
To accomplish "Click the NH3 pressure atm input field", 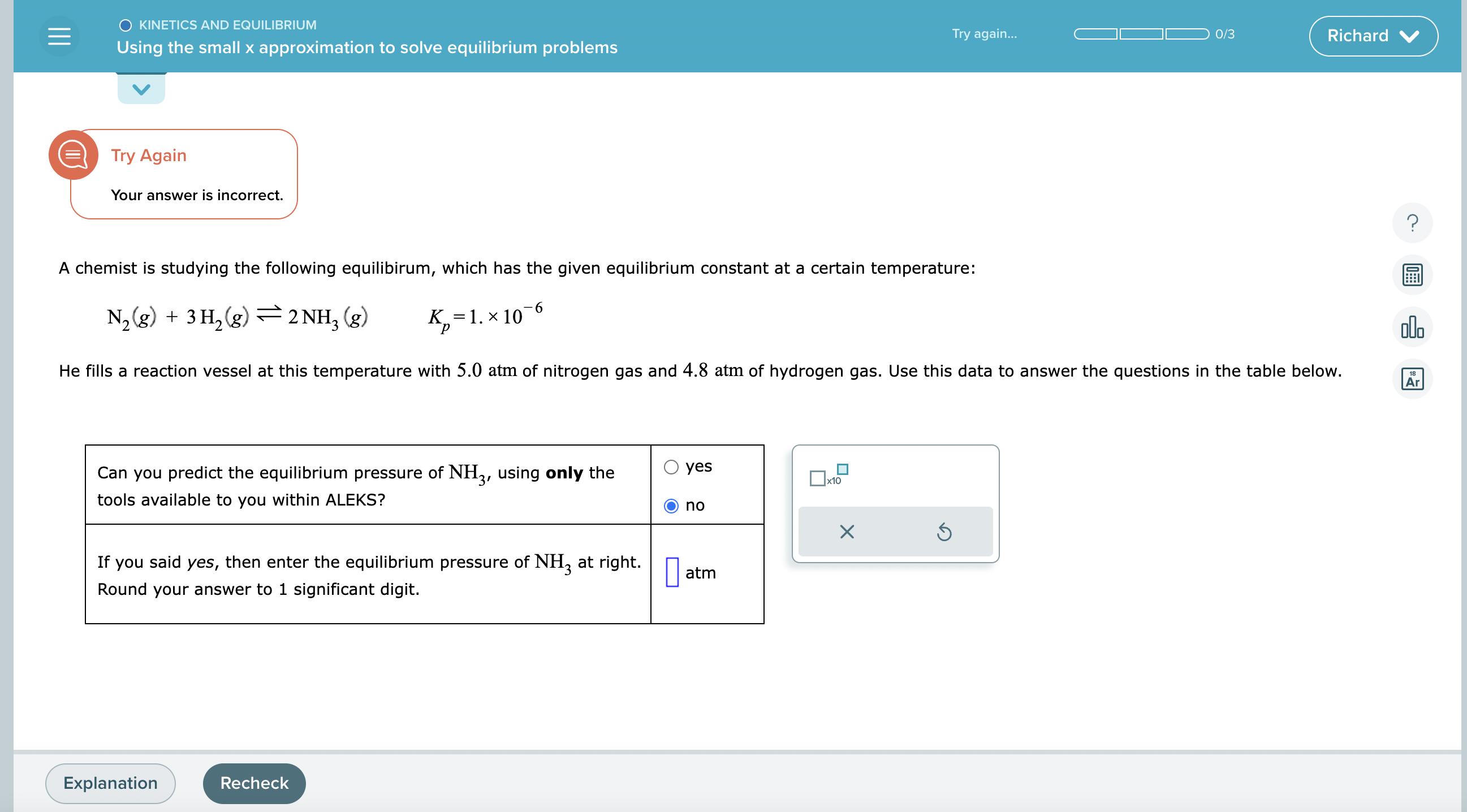I will coord(671,572).
